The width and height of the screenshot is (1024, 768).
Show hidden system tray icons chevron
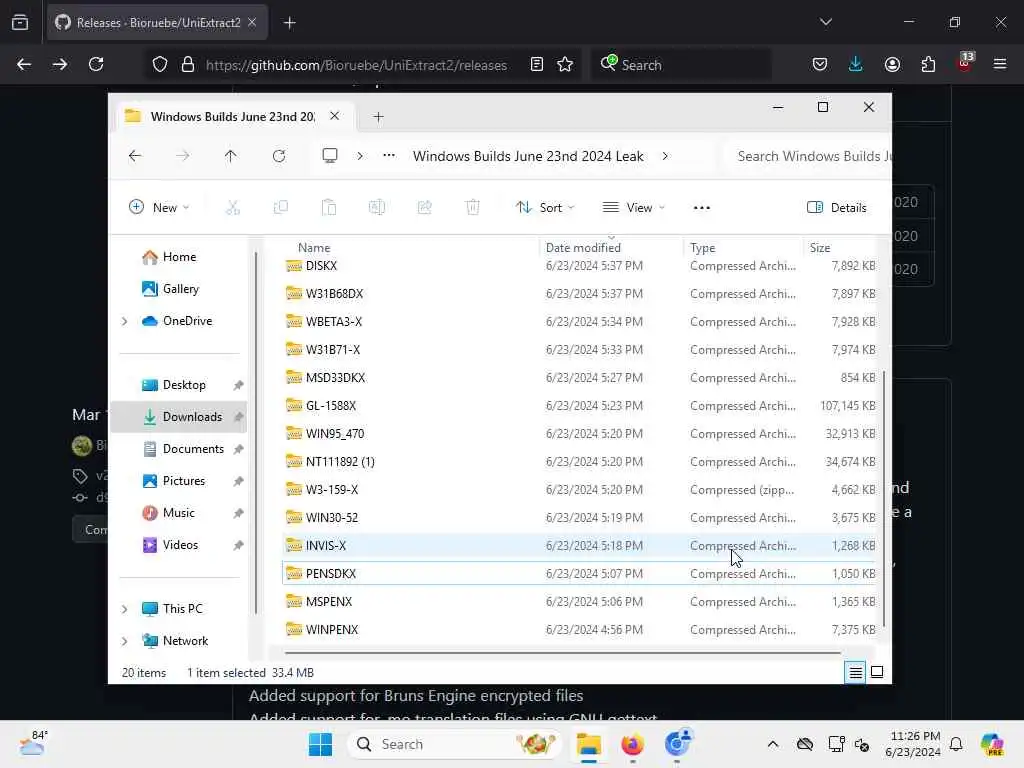click(773, 744)
